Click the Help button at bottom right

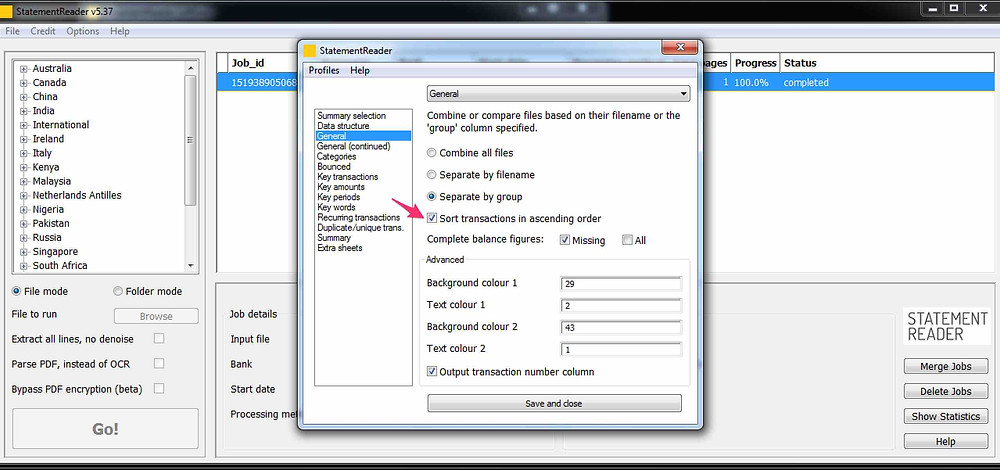pyautogui.click(x=946, y=441)
